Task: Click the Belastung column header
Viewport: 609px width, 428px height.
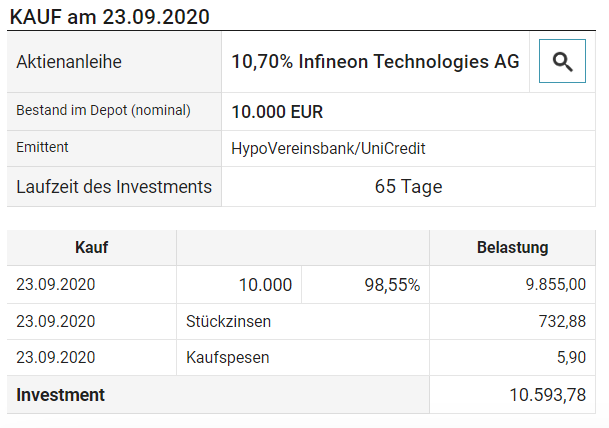Action: [512, 247]
